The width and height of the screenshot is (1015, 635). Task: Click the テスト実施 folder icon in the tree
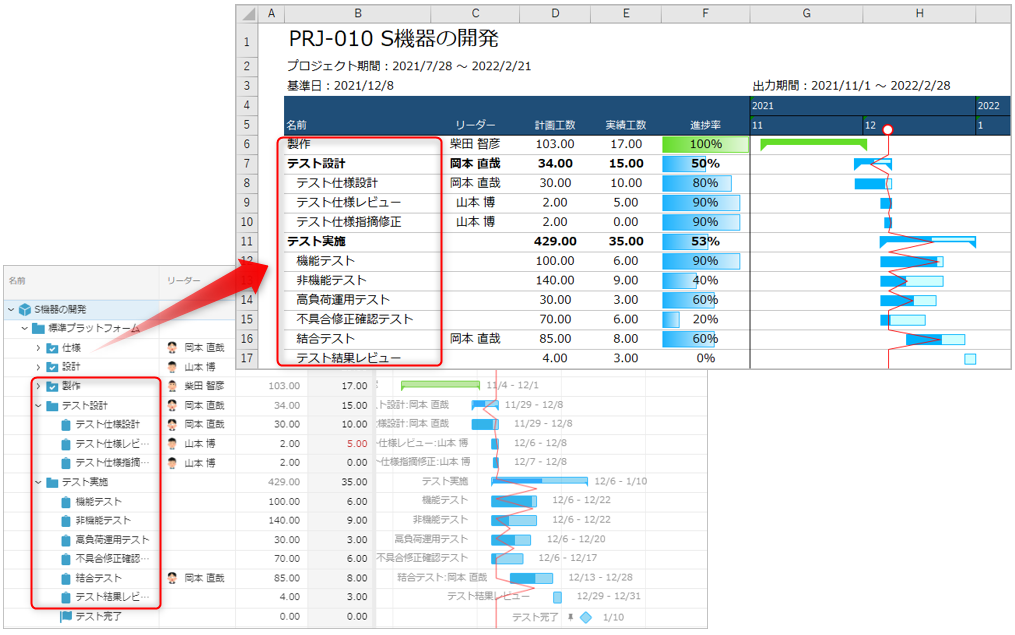click(52, 482)
